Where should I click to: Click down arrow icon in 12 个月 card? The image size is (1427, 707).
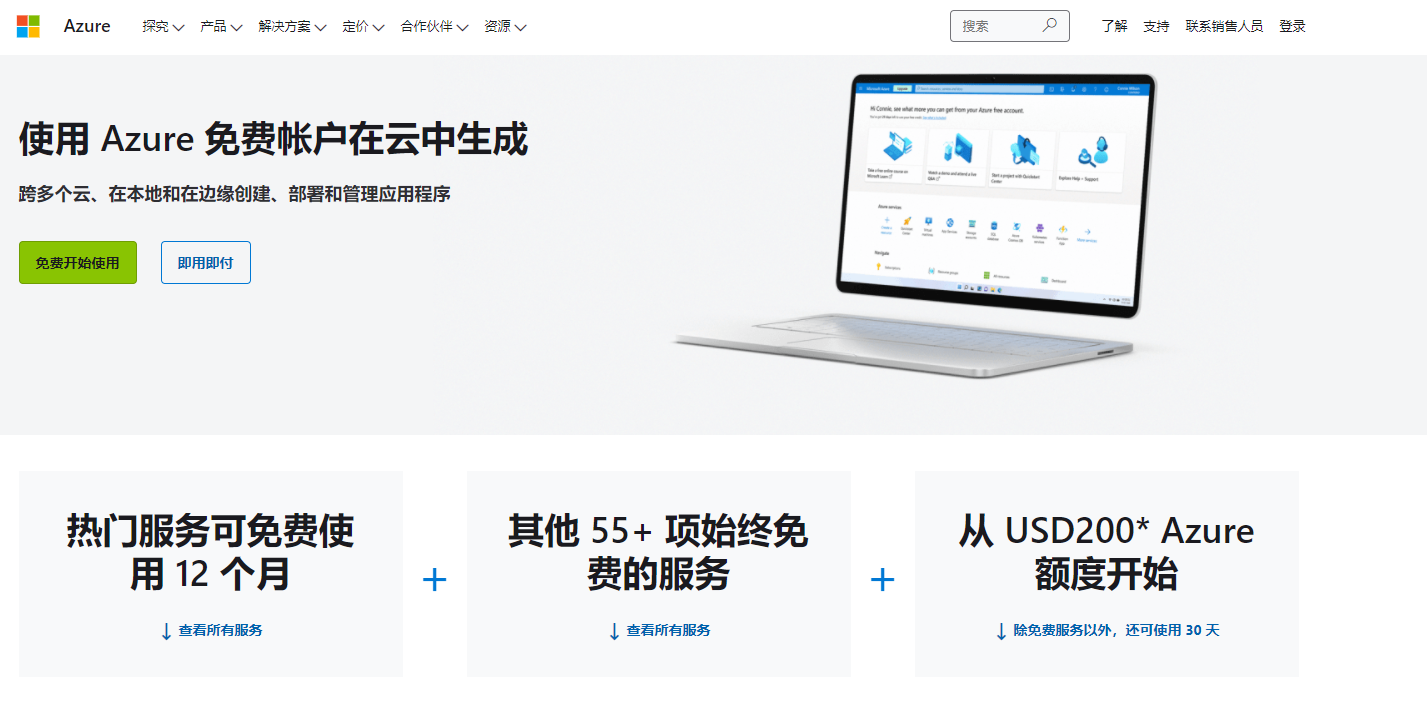(166, 631)
